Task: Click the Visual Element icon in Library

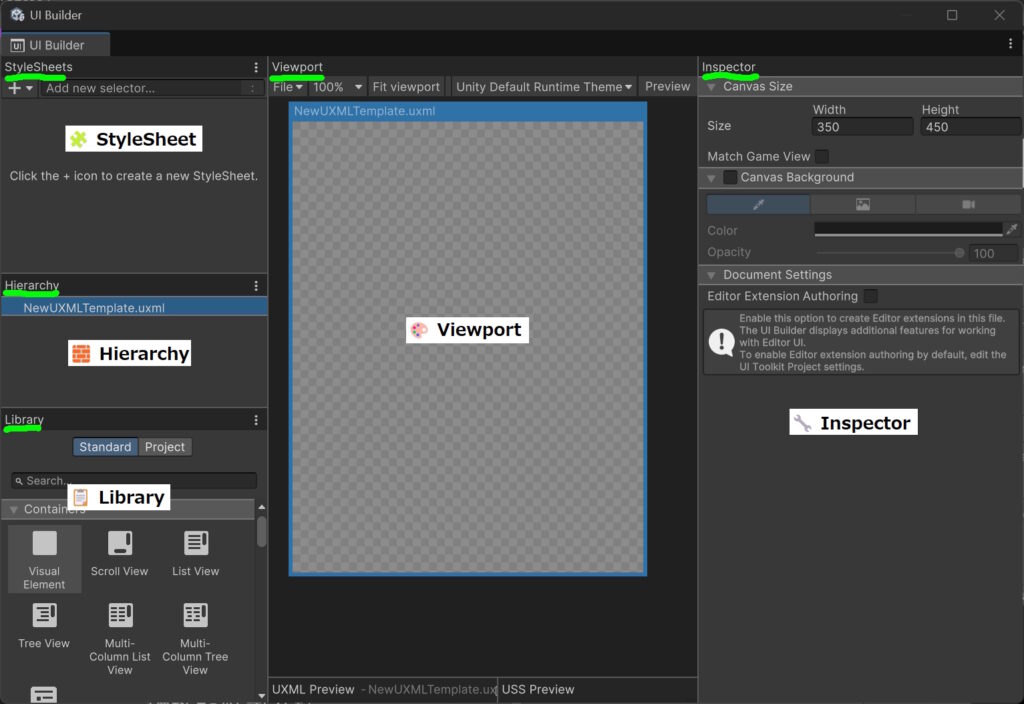Action: (x=44, y=543)
